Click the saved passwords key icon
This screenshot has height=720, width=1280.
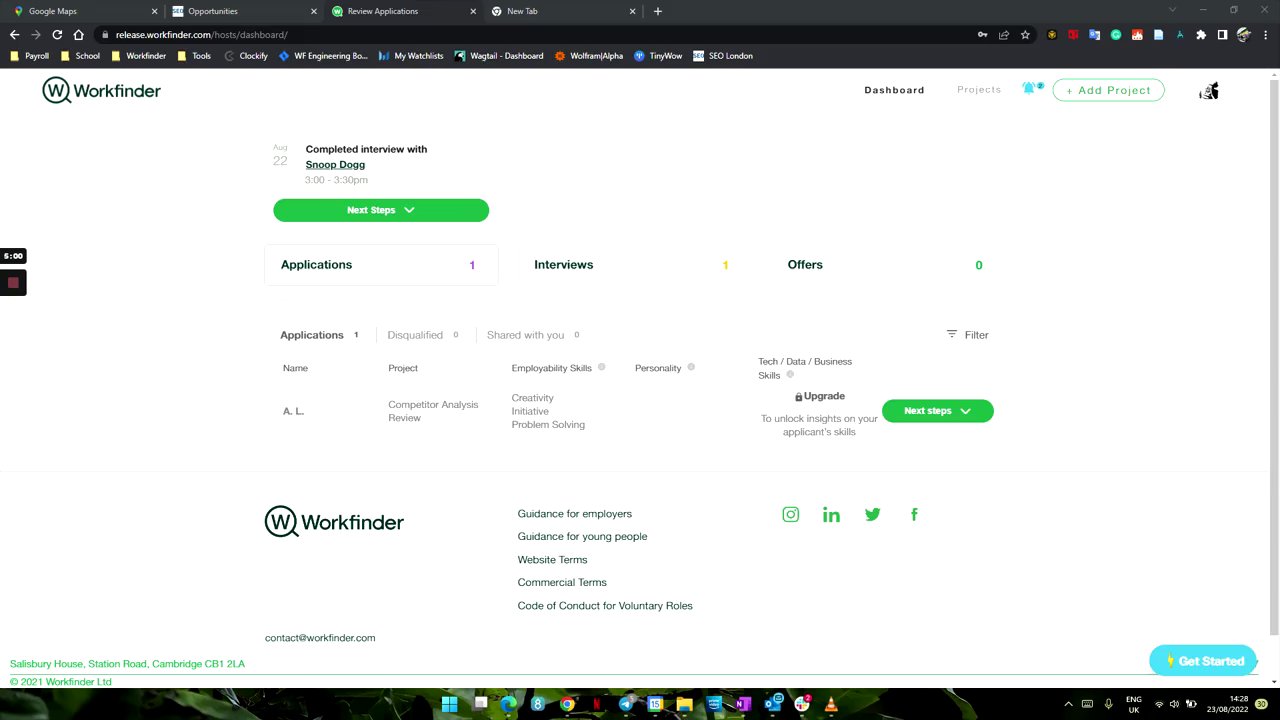983,35
